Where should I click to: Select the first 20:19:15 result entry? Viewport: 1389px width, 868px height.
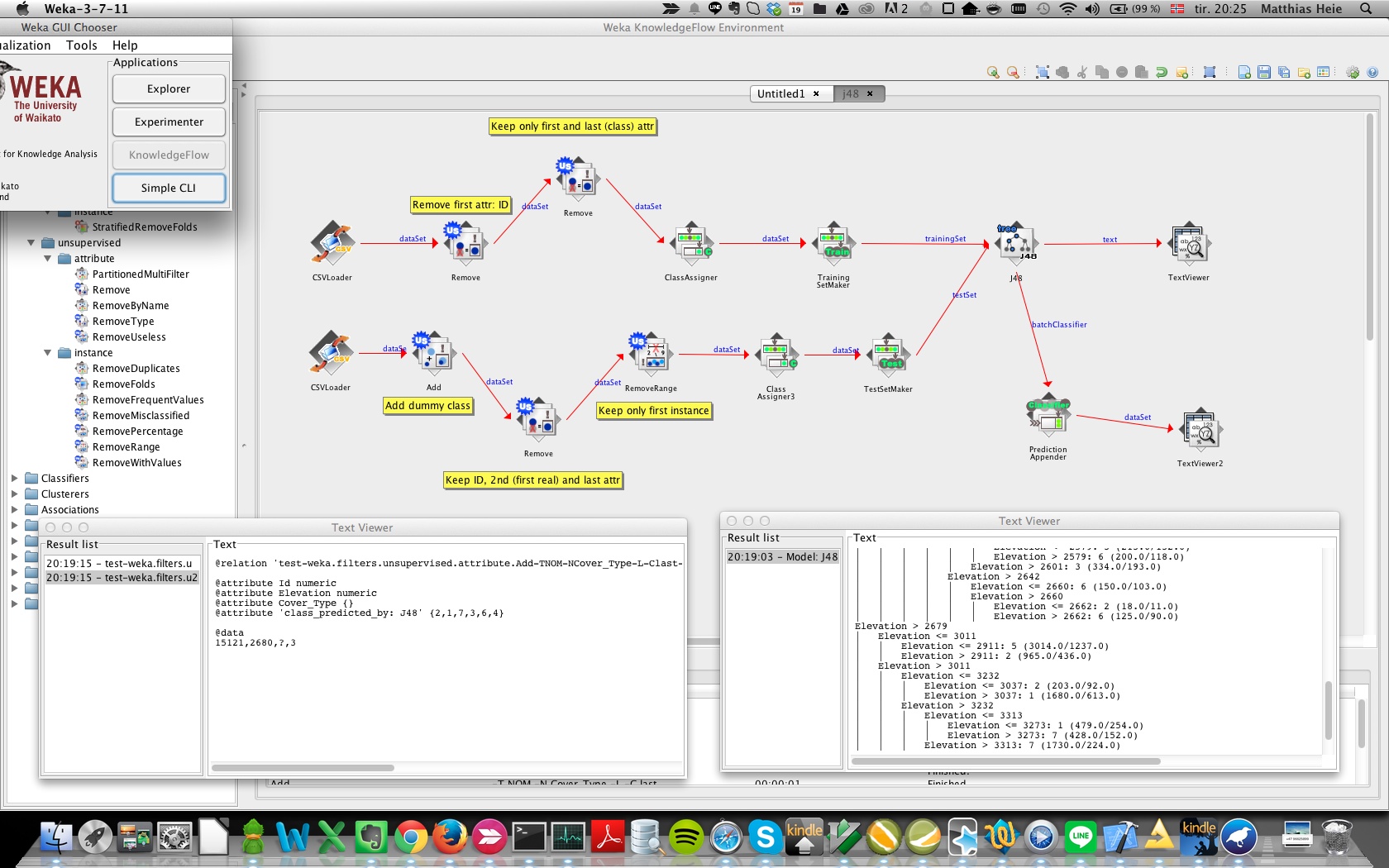pyautogui.click(x=122, y=564)
